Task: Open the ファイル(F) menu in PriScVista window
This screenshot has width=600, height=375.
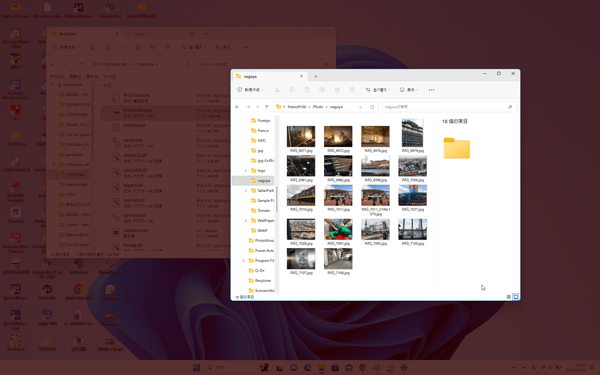Action: coord(57,76)
